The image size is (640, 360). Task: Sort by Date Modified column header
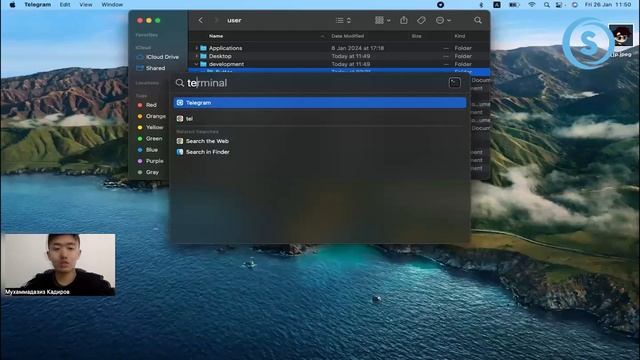coord(347,36)
